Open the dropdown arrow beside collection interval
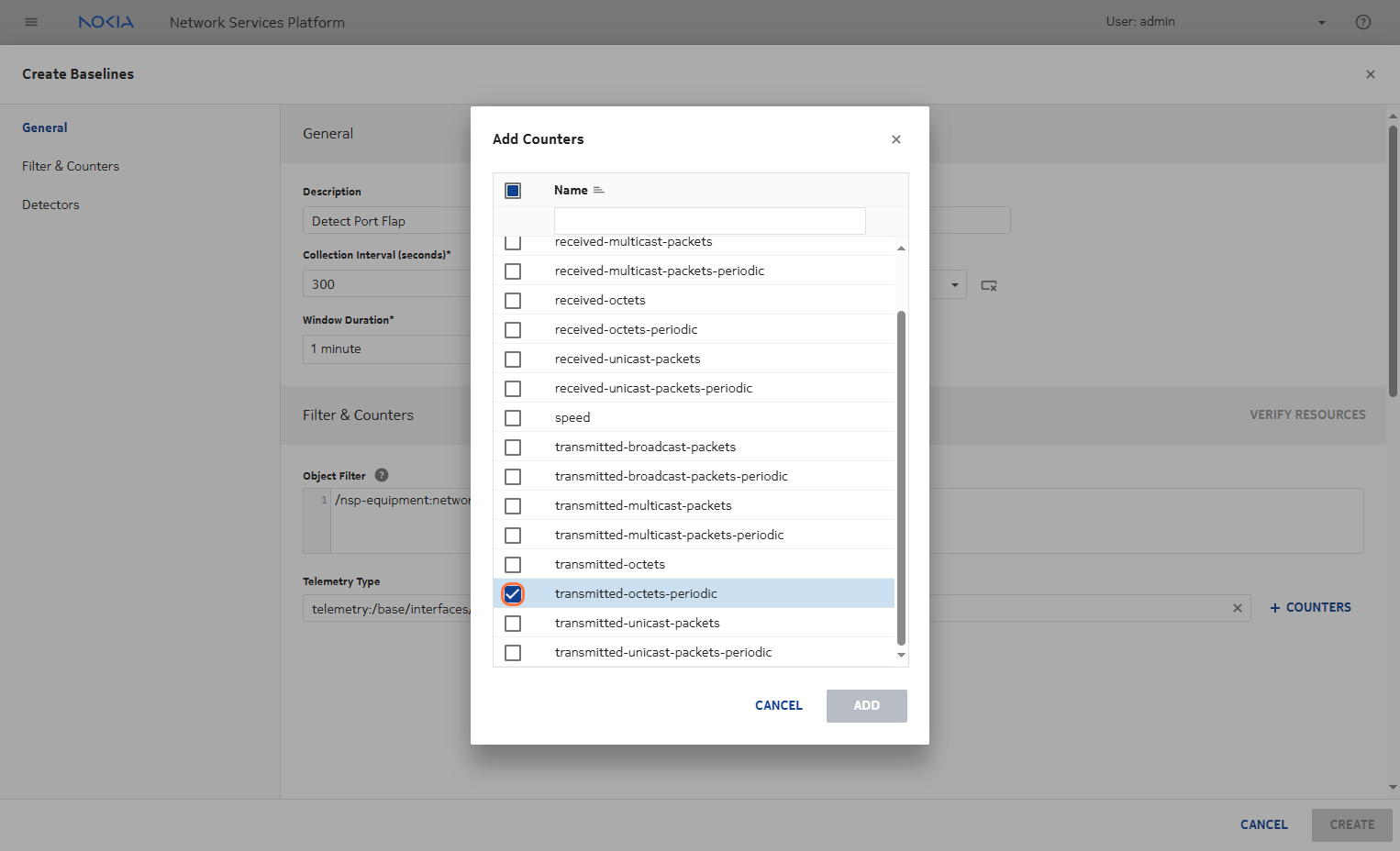The width and height of the screenshot is (1400, 851). click(954, 285)
